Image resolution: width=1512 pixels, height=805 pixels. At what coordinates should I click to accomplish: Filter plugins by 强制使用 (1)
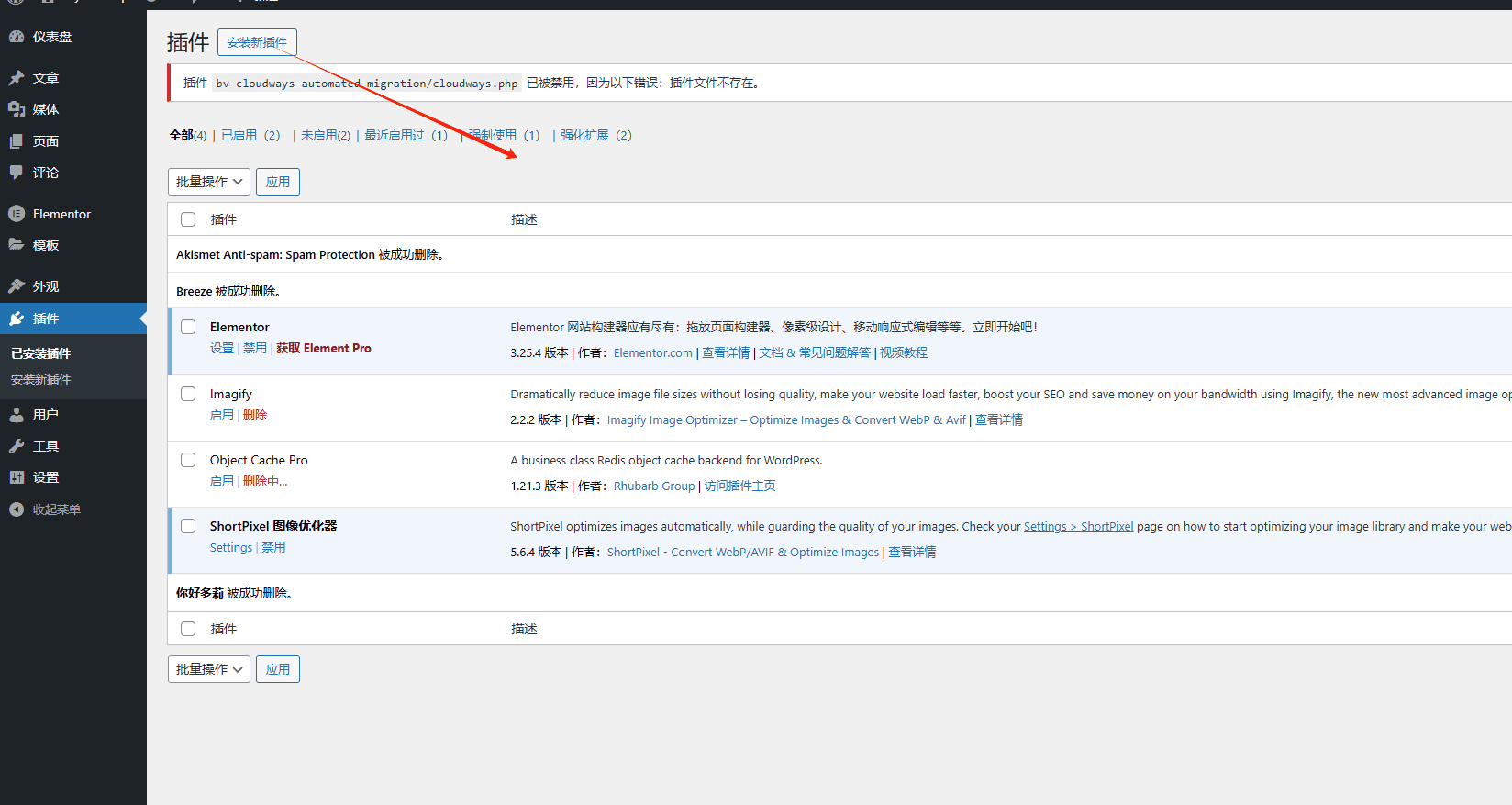pyautogui.click(x=504, y=135)
